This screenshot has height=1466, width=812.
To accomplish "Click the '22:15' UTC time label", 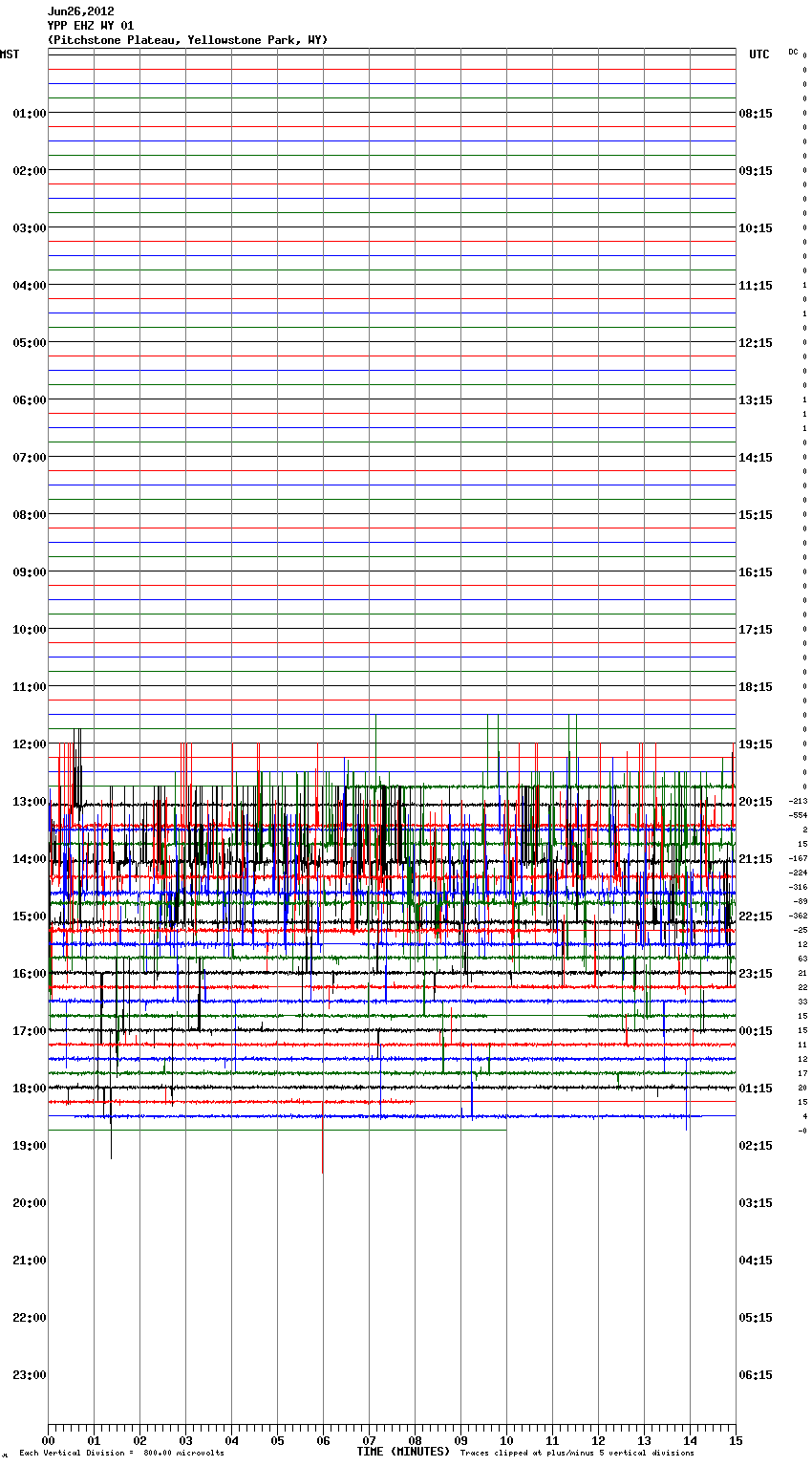I will tap(756, 916).
